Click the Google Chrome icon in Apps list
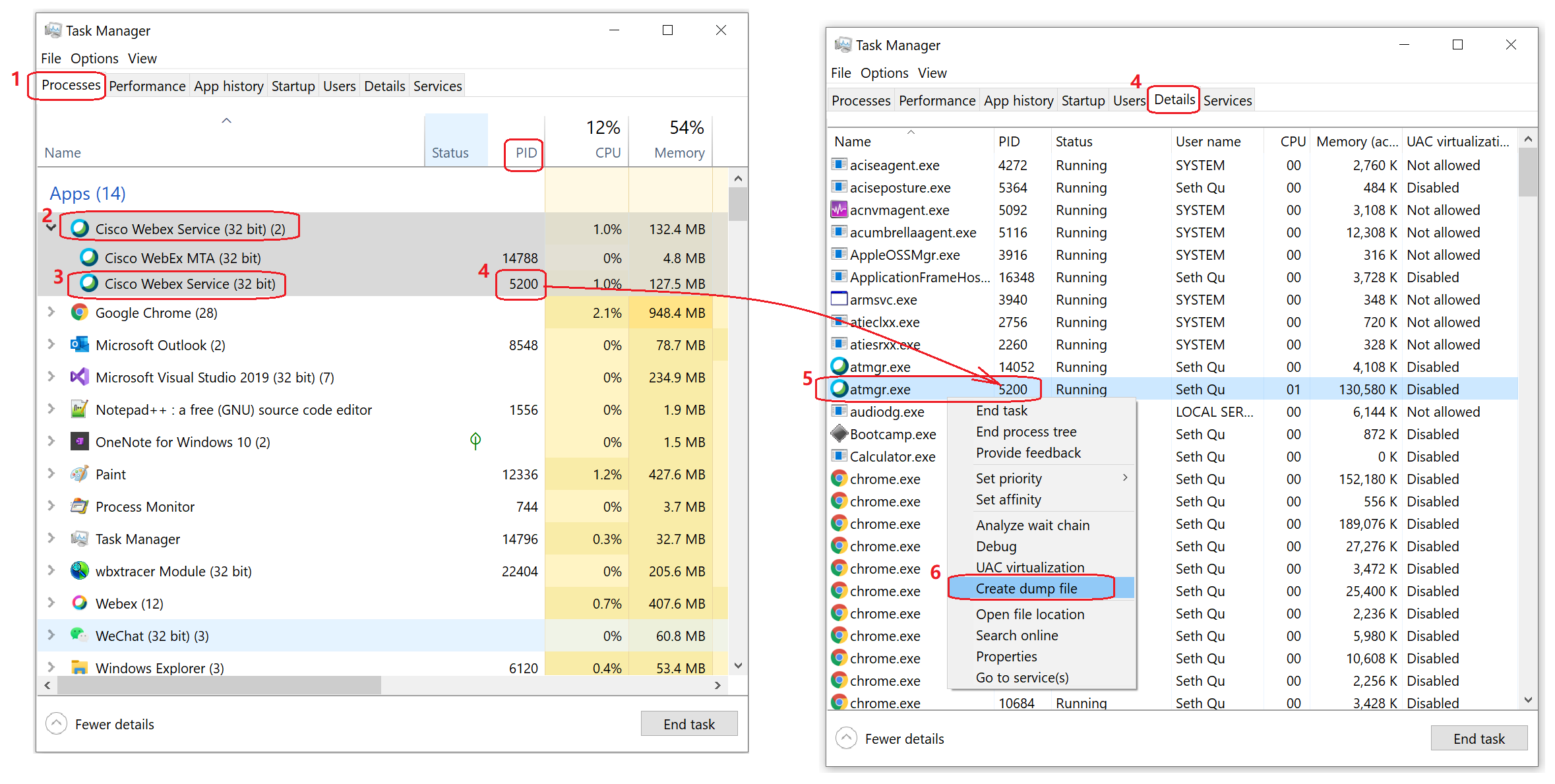The width and height of the screenshot is (1555, 784). tap(80, 313)
